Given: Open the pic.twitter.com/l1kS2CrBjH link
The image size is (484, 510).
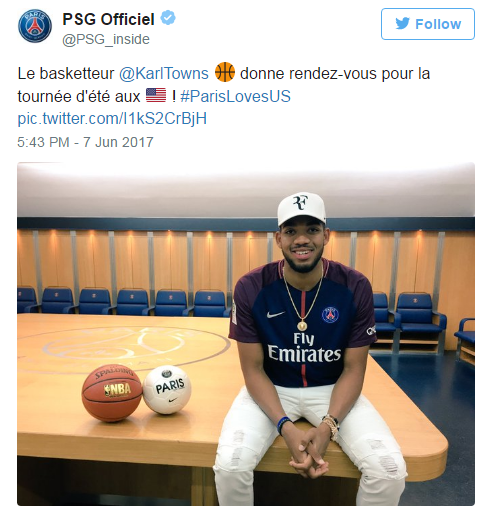Looking at the screenshot, I should [112, 119].
